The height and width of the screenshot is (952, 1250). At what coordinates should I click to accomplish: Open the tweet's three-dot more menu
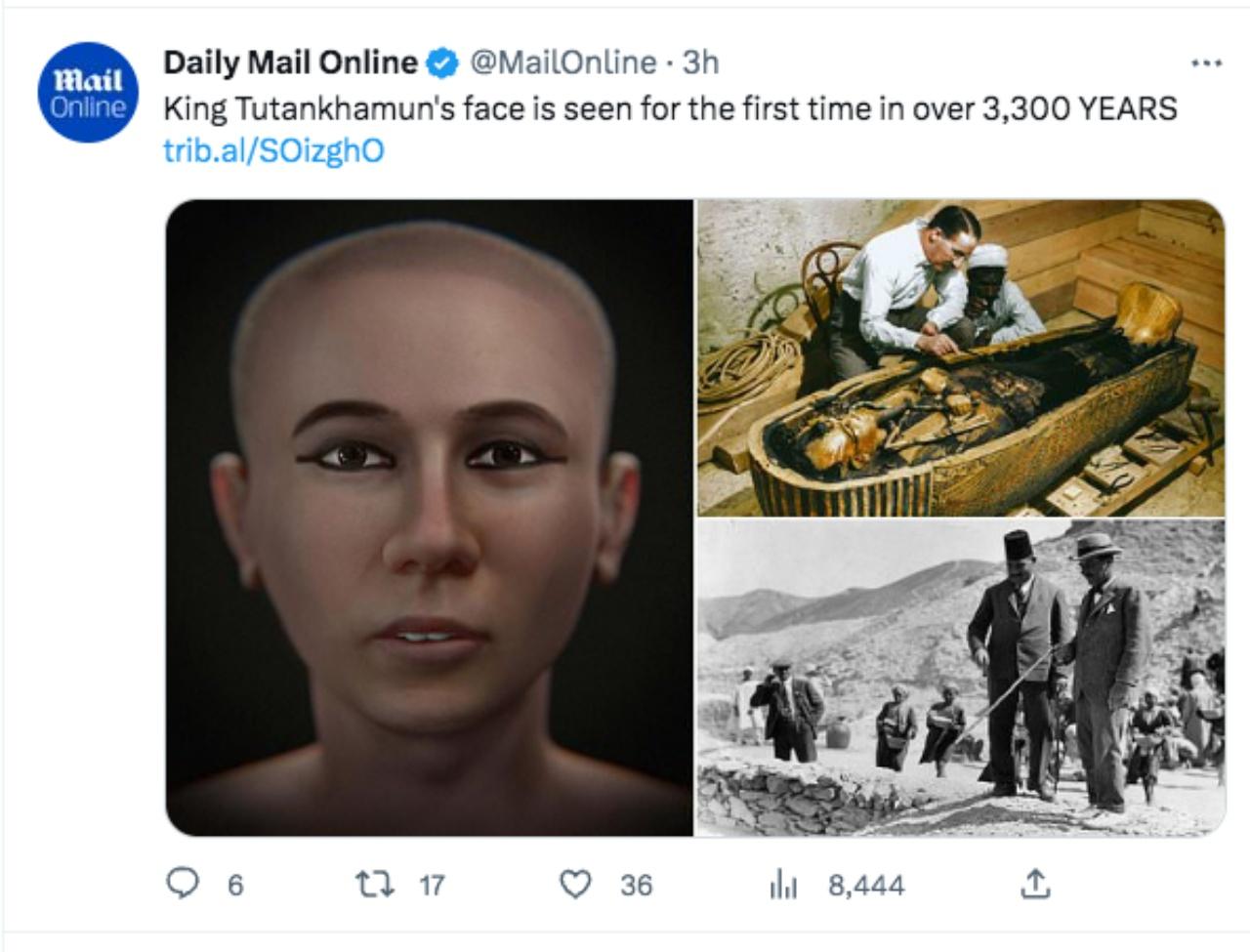pyautogui.click(x=1206, y=63)
